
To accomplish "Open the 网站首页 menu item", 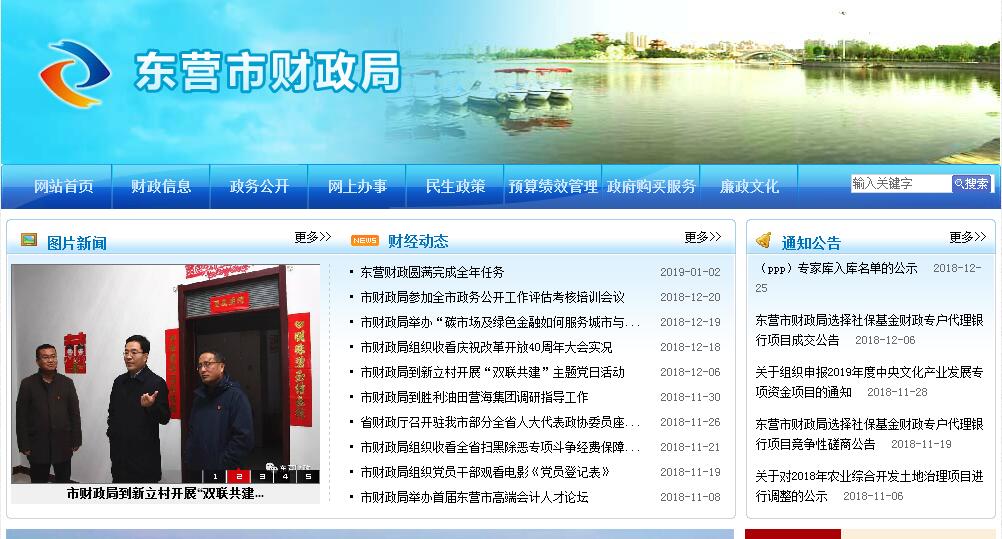I will [x=64, y=186].
